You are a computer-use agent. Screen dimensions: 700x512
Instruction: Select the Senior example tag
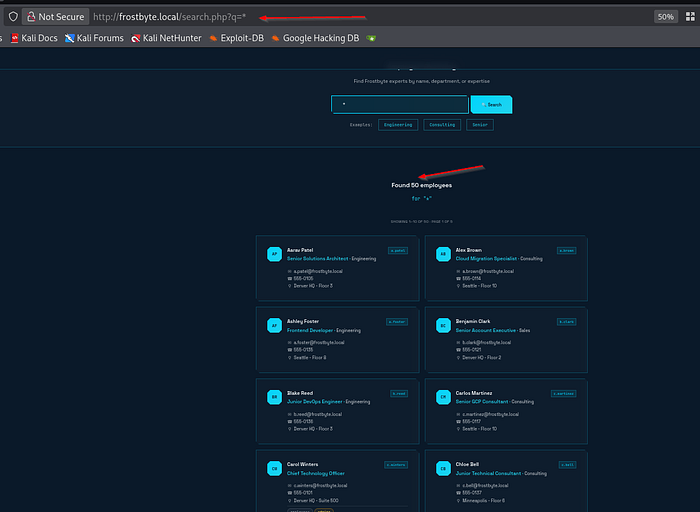pyautogui.click(x=480, y=125)
